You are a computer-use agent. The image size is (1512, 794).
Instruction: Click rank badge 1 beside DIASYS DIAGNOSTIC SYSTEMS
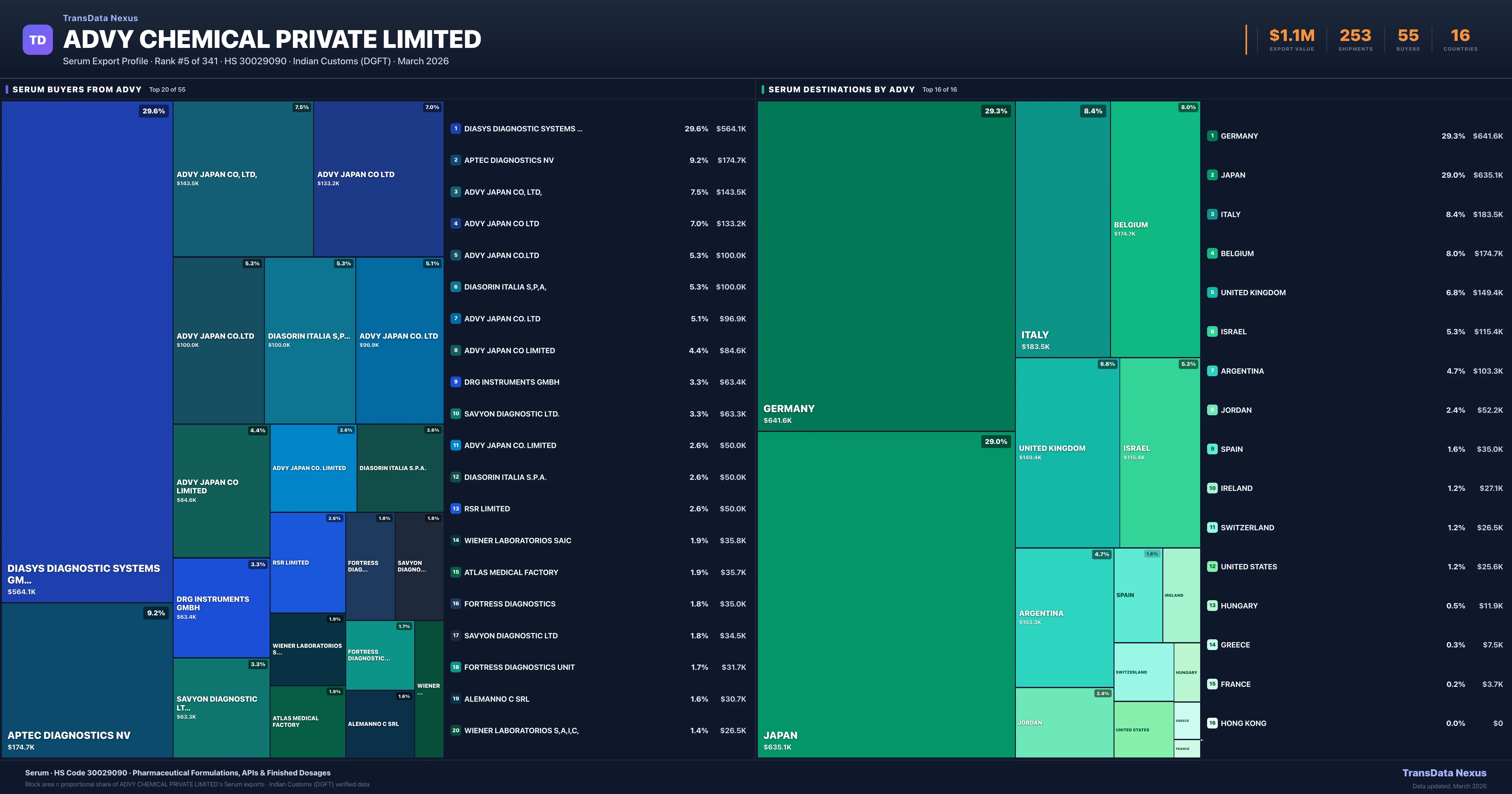[x=456, y=129]
